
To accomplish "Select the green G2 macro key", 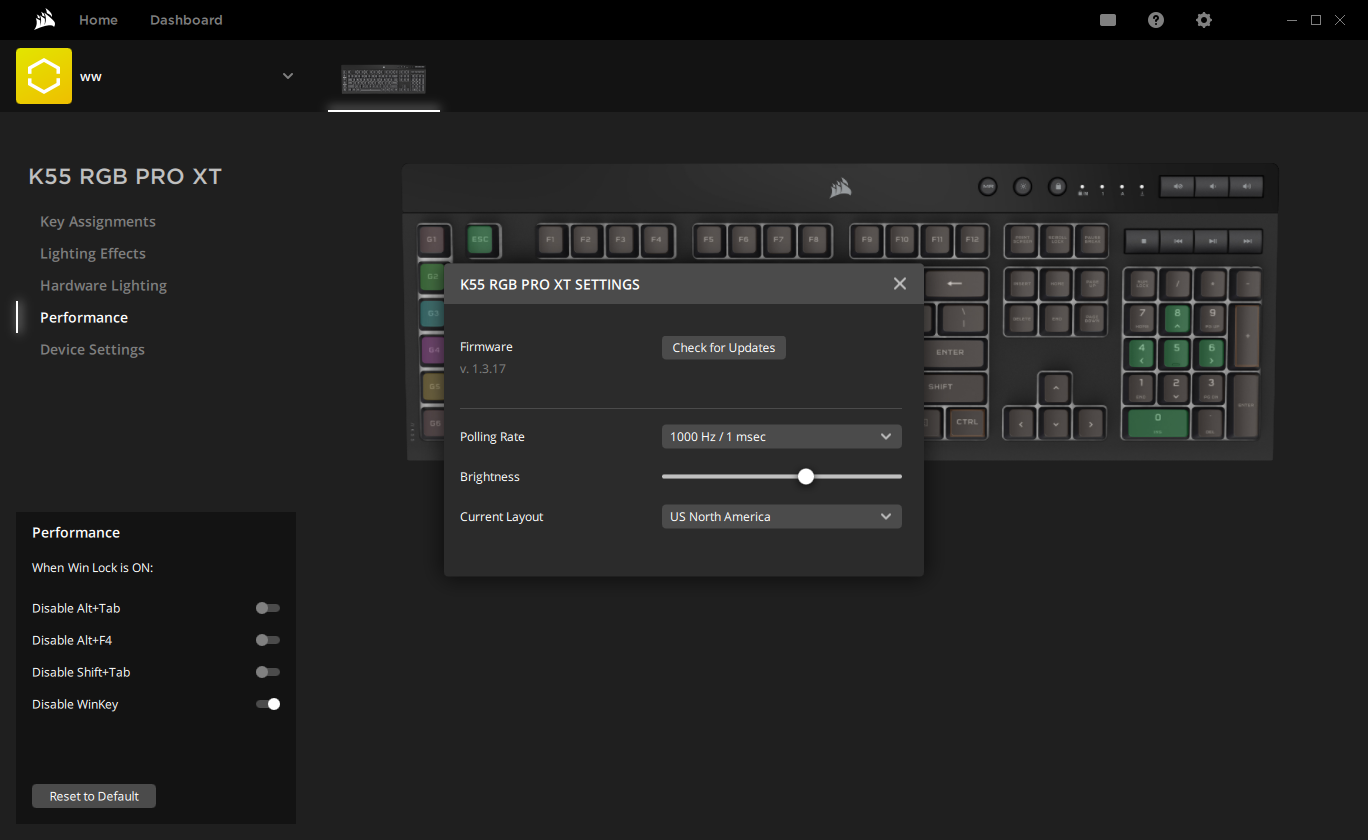I will coord(432,276).
